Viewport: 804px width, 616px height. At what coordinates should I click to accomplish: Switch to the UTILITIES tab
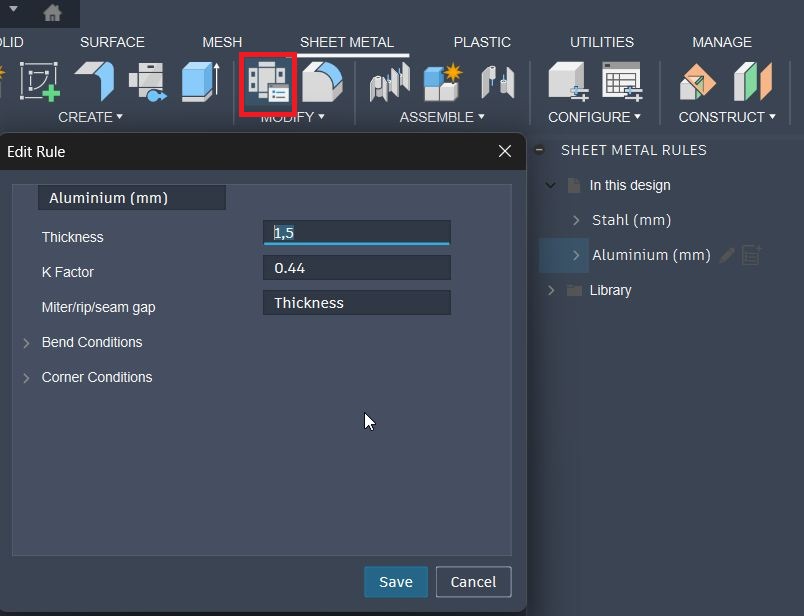point(602,42)
